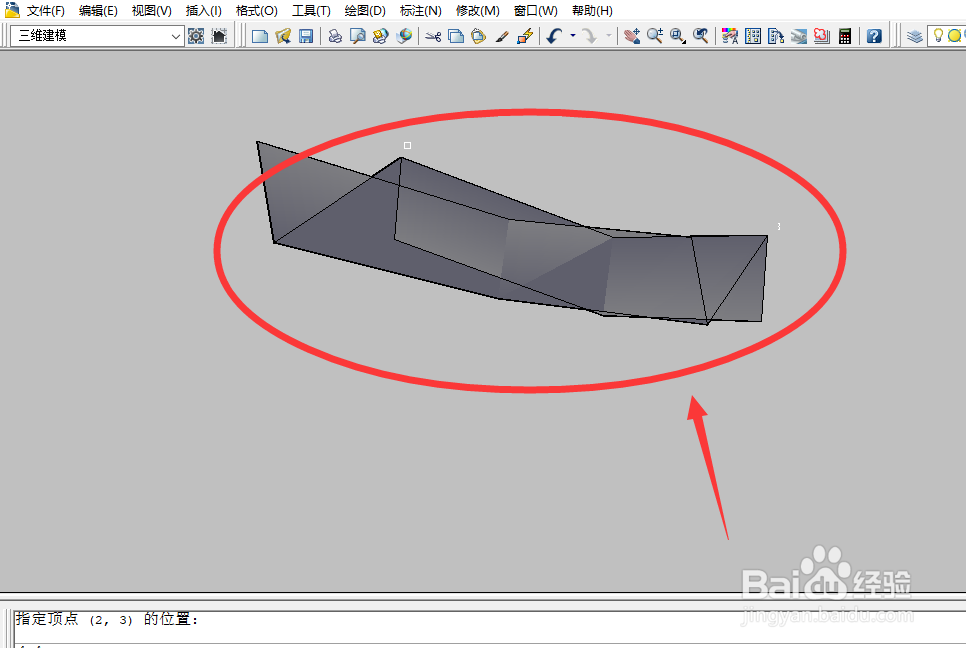Click the document icon beside the File menu
This screenshot has height=648, width=966.
pos(12,9)
